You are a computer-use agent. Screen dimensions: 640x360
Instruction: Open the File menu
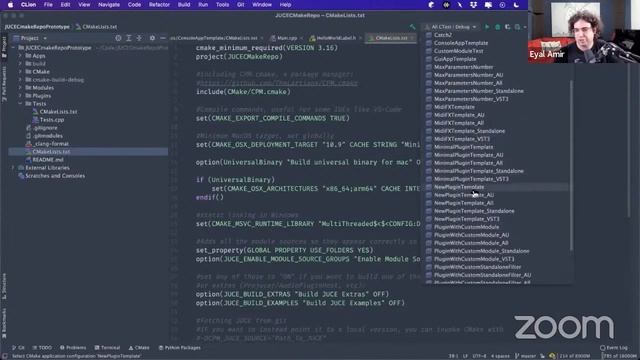click(48, 5)
